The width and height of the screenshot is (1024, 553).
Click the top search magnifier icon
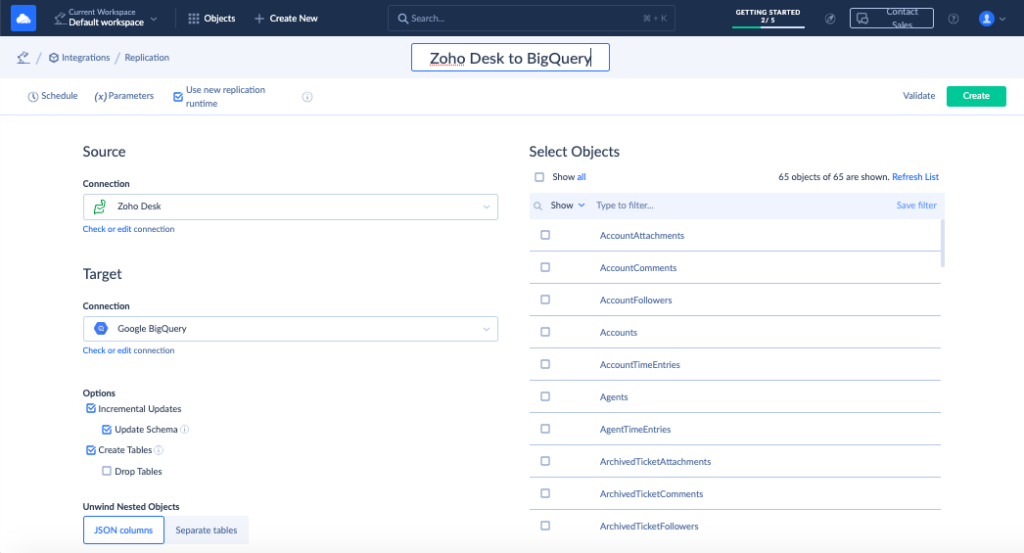click(403, 18)
